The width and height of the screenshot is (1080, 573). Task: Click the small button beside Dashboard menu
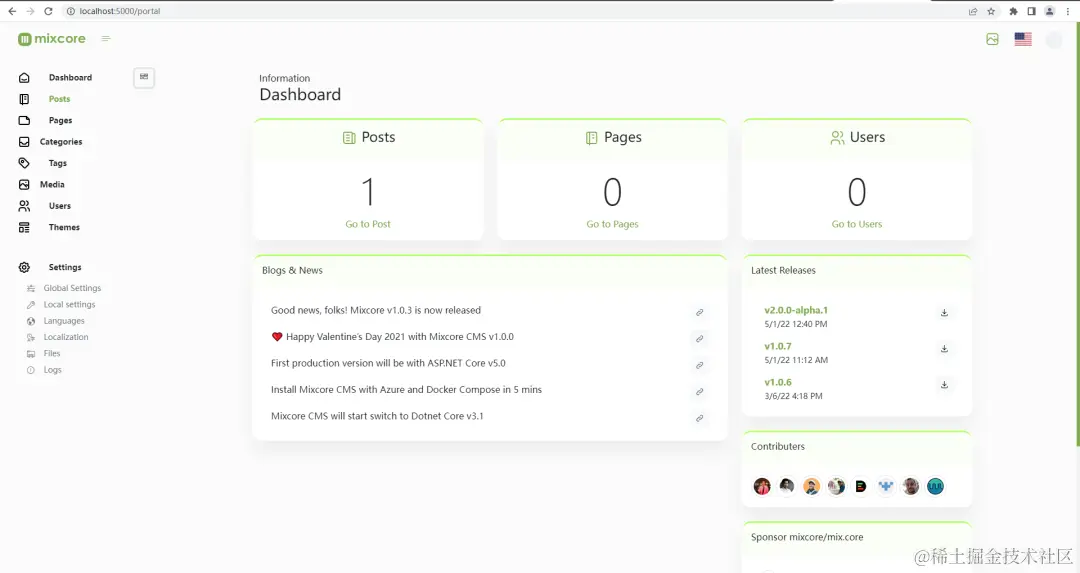[x=144, y=77]
